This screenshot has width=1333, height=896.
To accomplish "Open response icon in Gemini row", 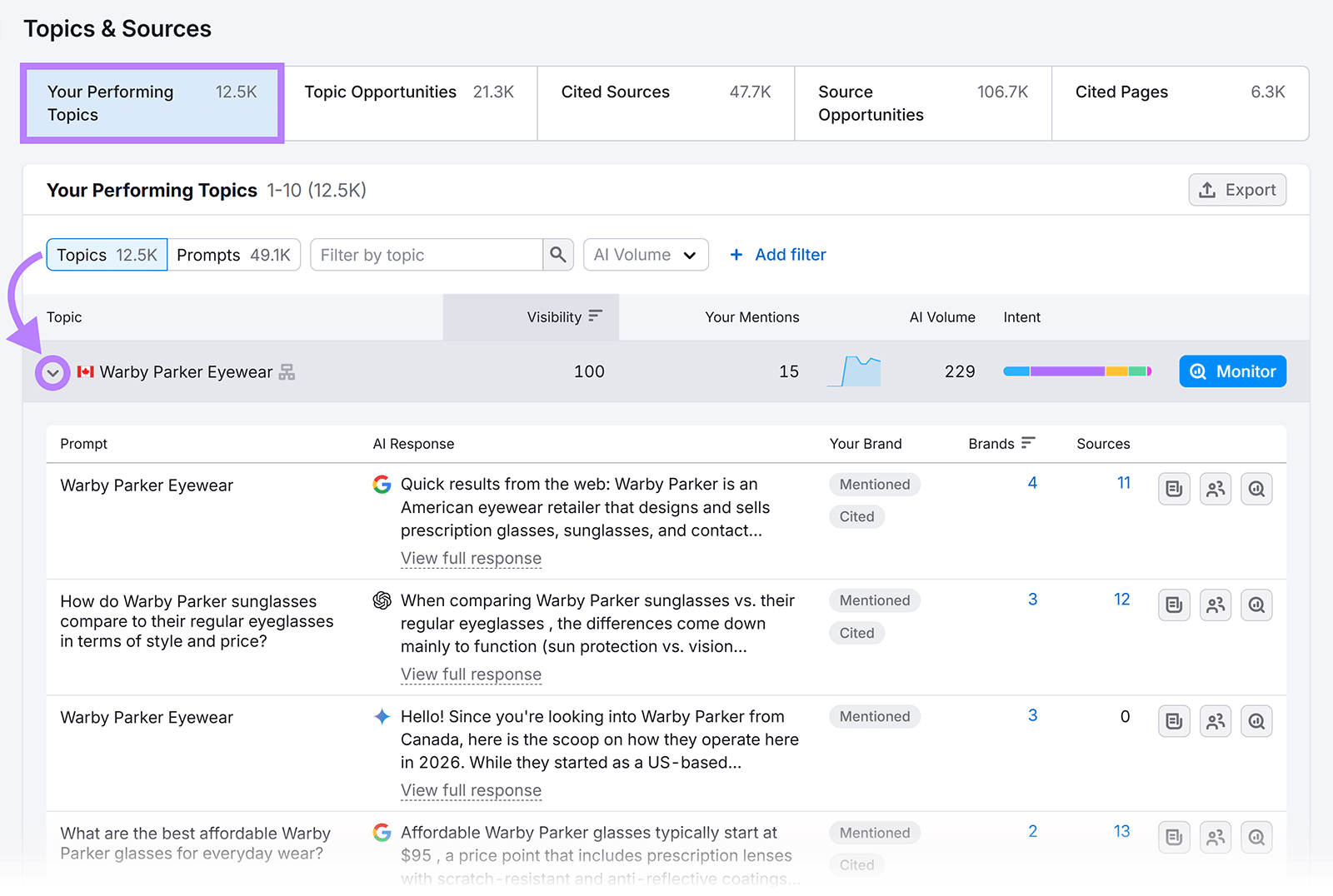I will pos(1174,721).
